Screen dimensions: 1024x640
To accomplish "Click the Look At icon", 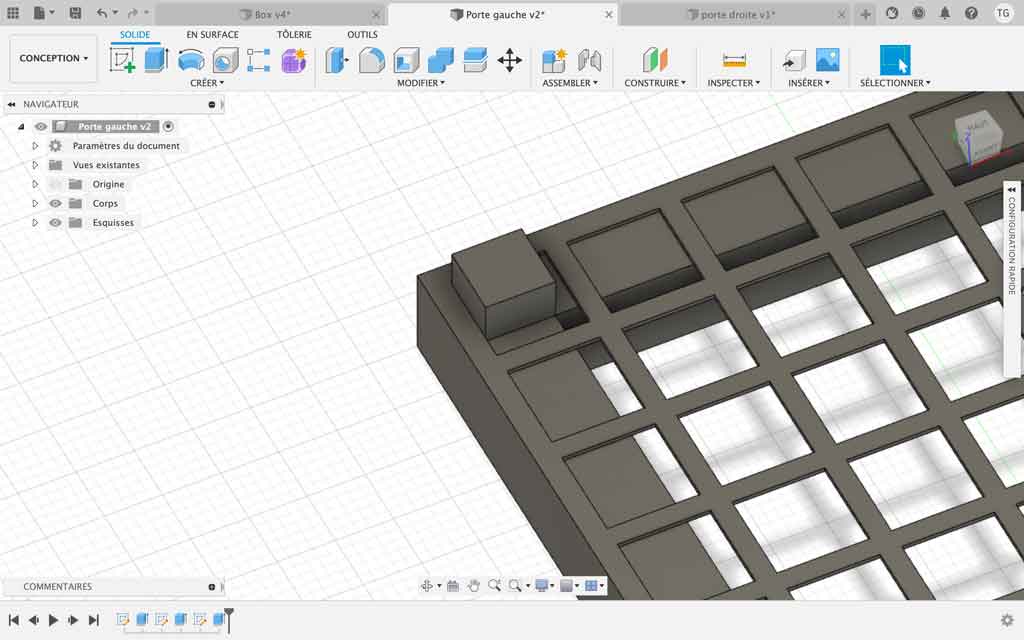I will (x=453, y=586).
